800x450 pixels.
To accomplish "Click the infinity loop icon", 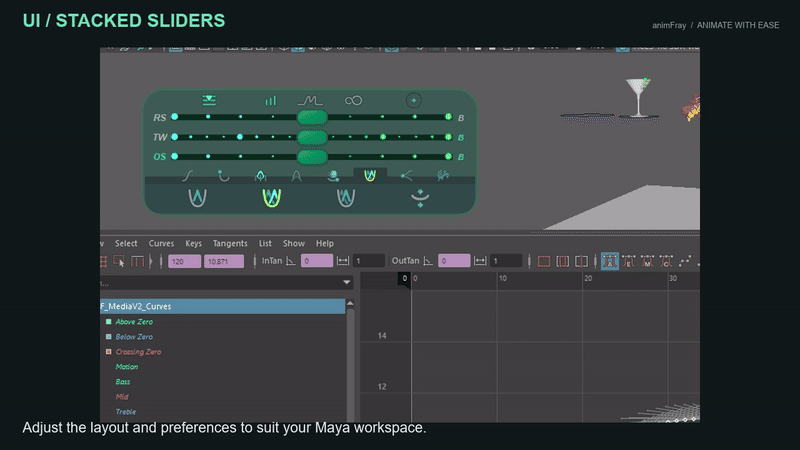I will click(353, 101).
